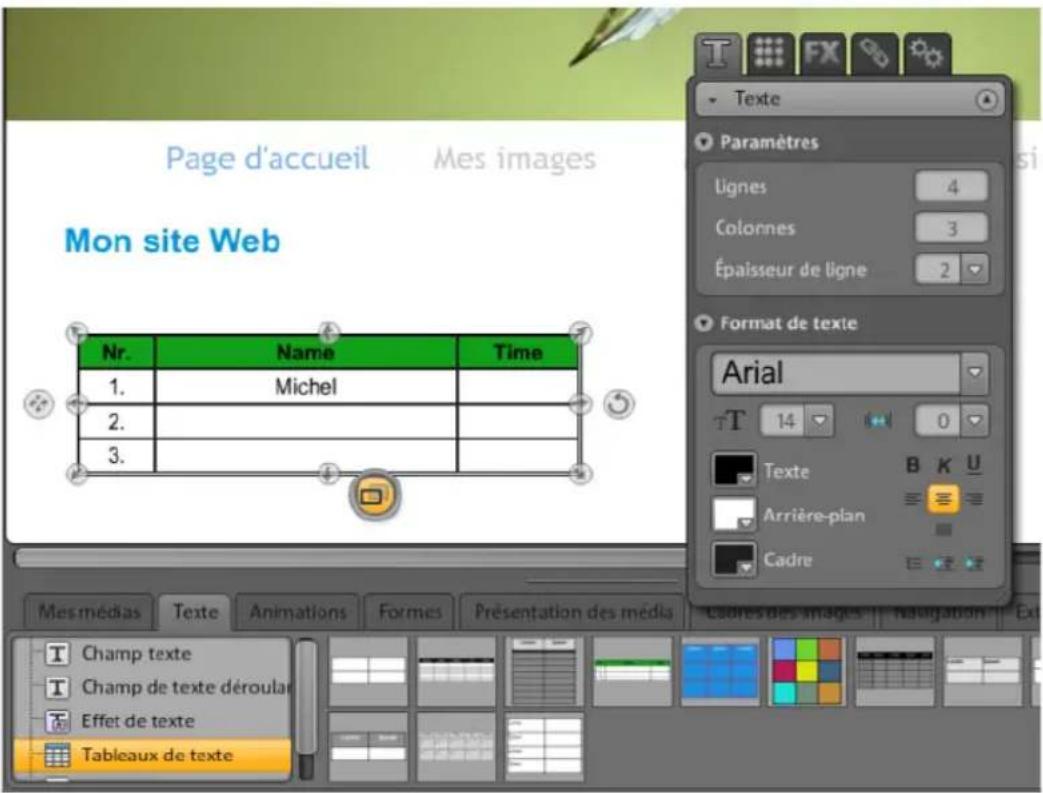
Task: Collapse the Paramètres section
Action: [x=703, y=142]
